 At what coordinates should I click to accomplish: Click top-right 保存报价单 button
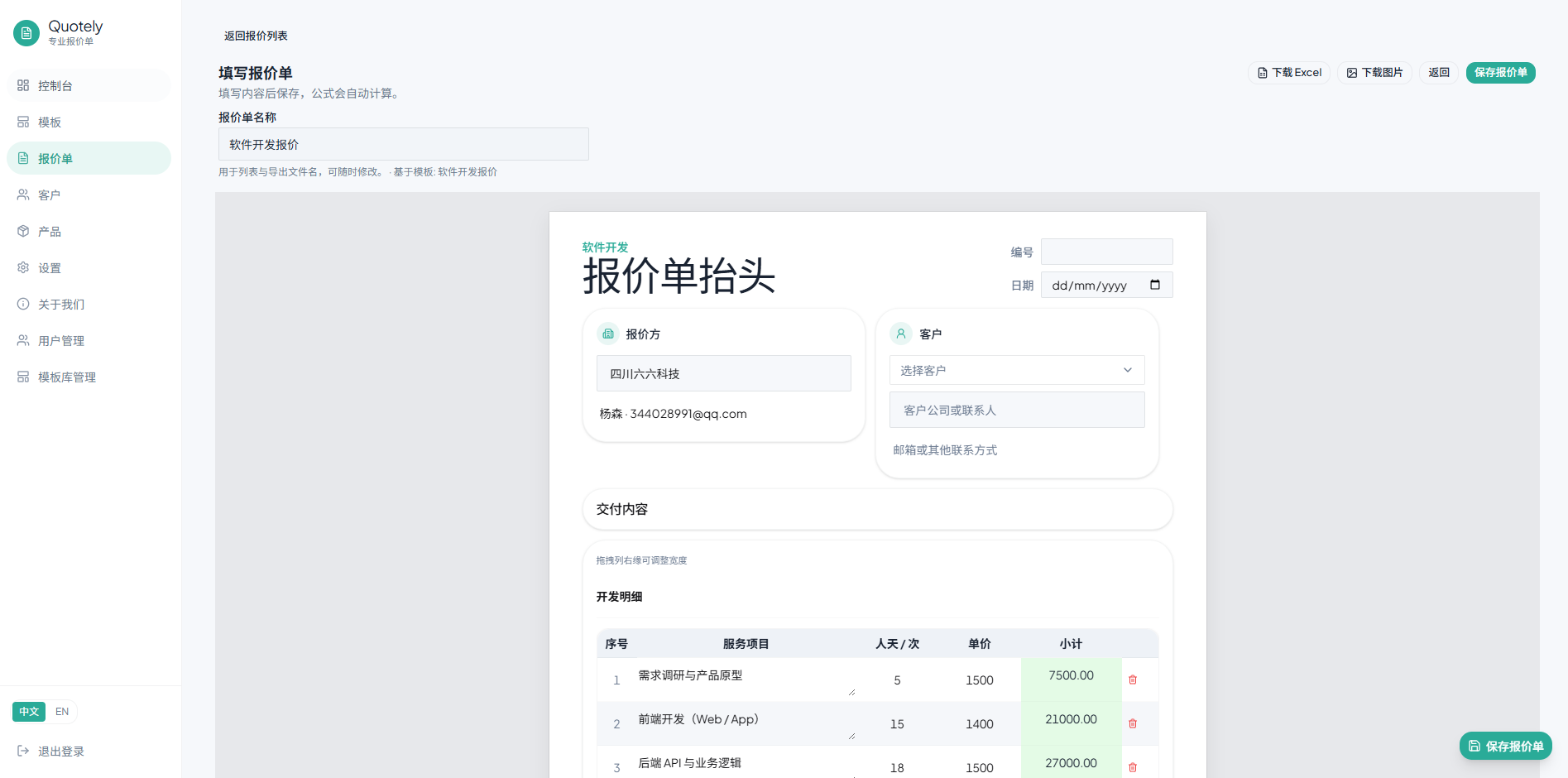click(x=1501, y=73)
